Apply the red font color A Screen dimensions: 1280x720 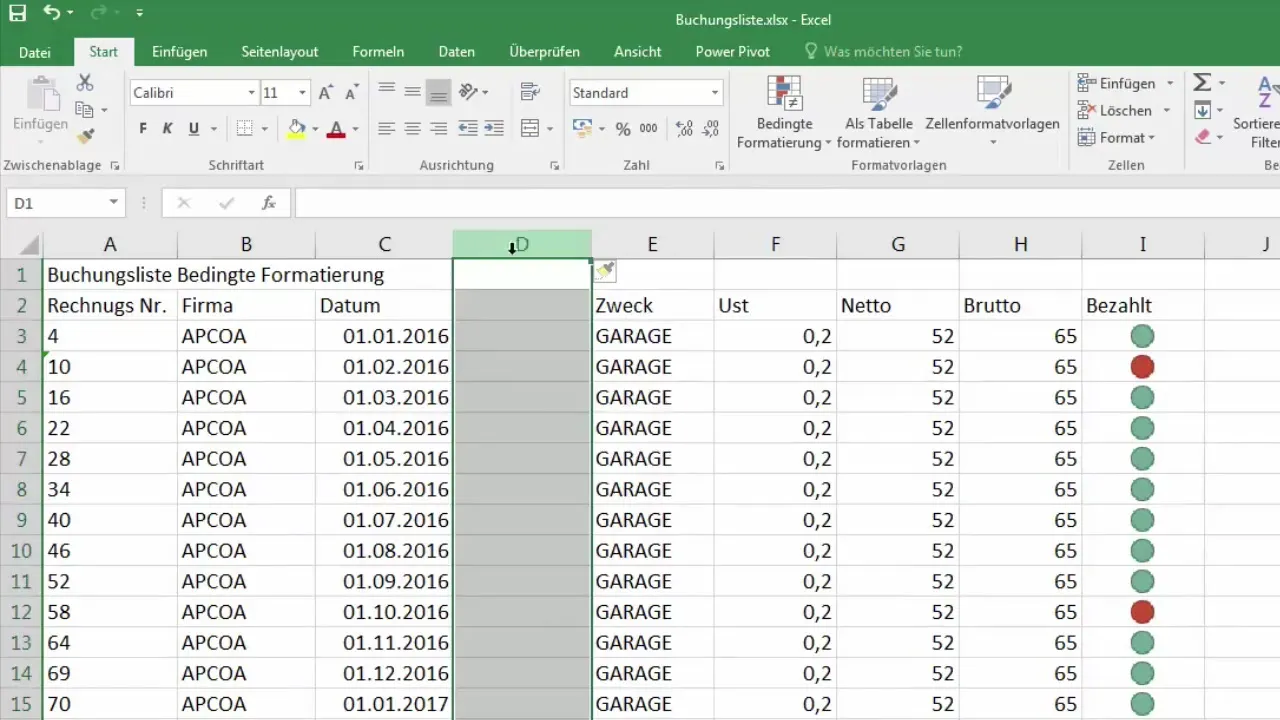point(336,128)
